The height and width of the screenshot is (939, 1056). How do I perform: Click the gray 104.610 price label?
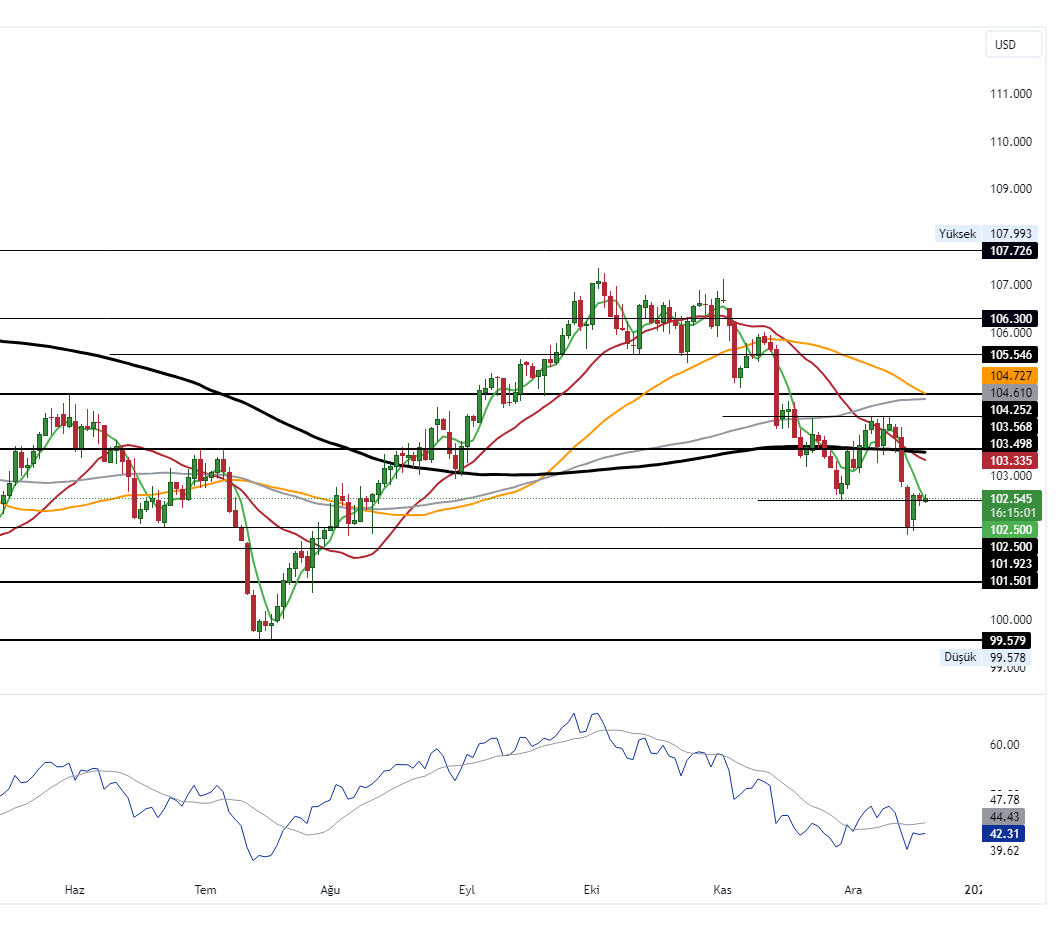1010,392
